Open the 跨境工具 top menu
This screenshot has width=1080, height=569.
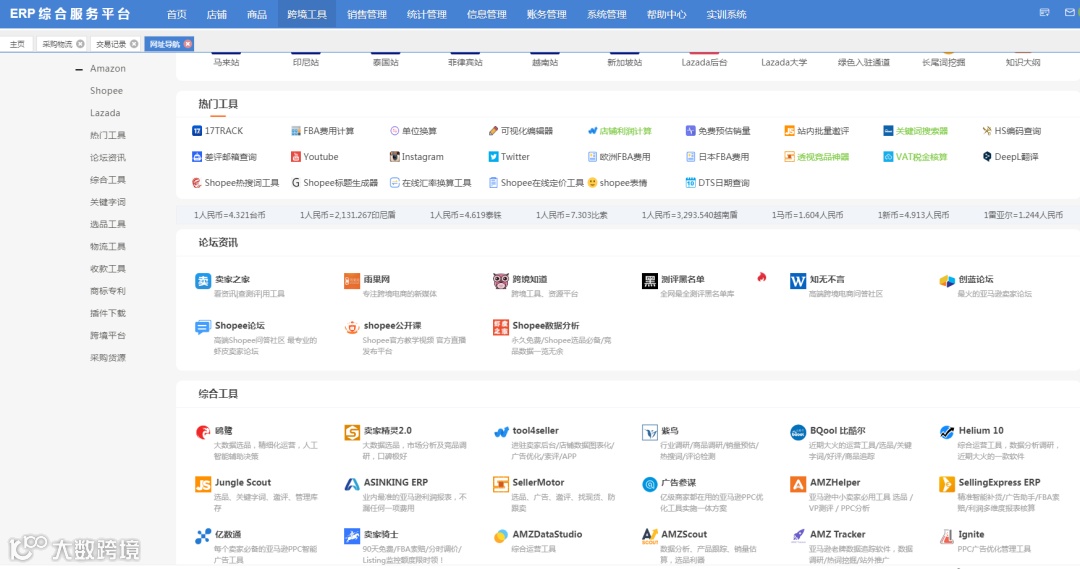click(307, 14)
